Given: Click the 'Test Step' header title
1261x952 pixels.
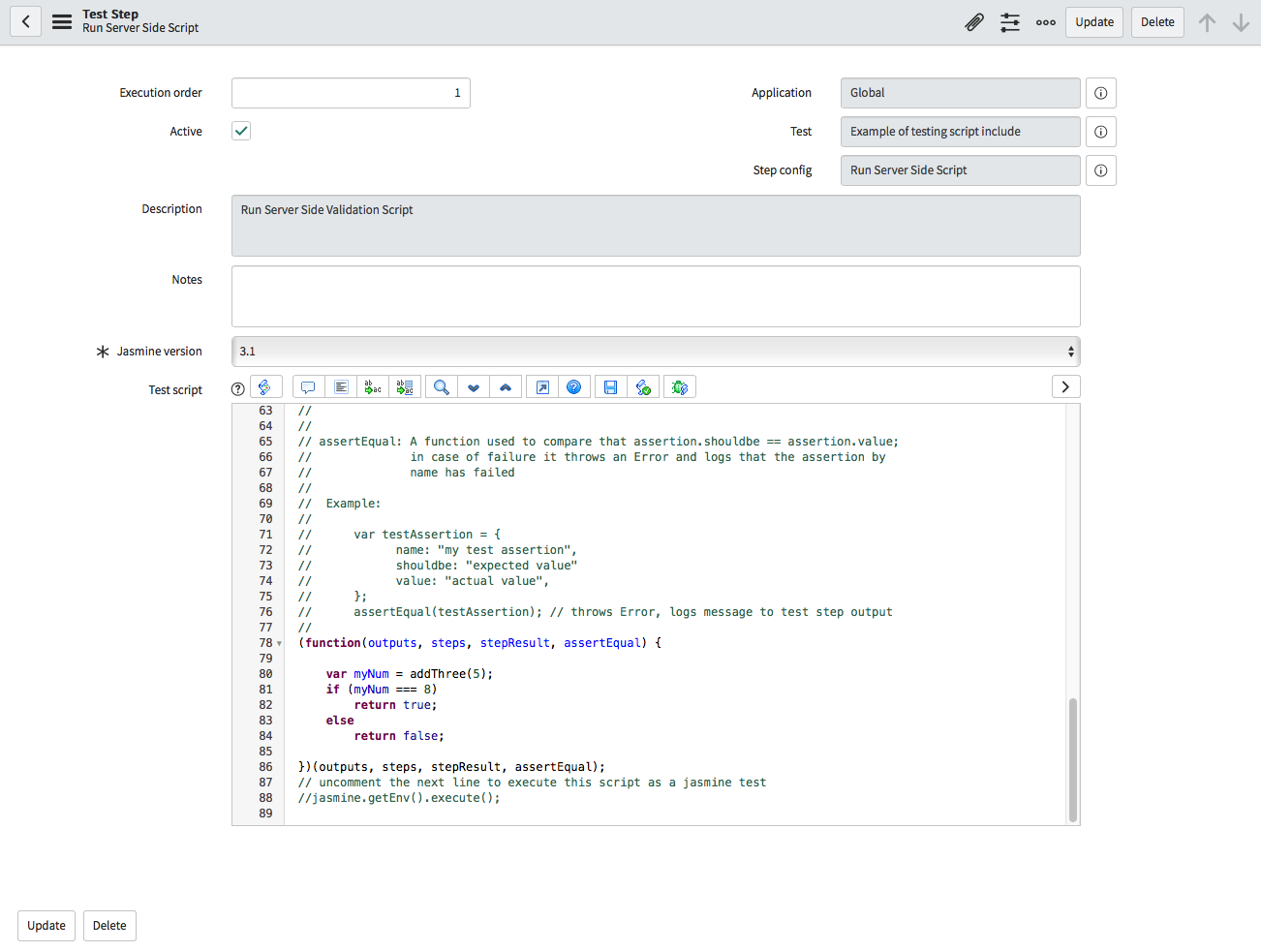Looking at the screenshot, I should coord(110,15).
